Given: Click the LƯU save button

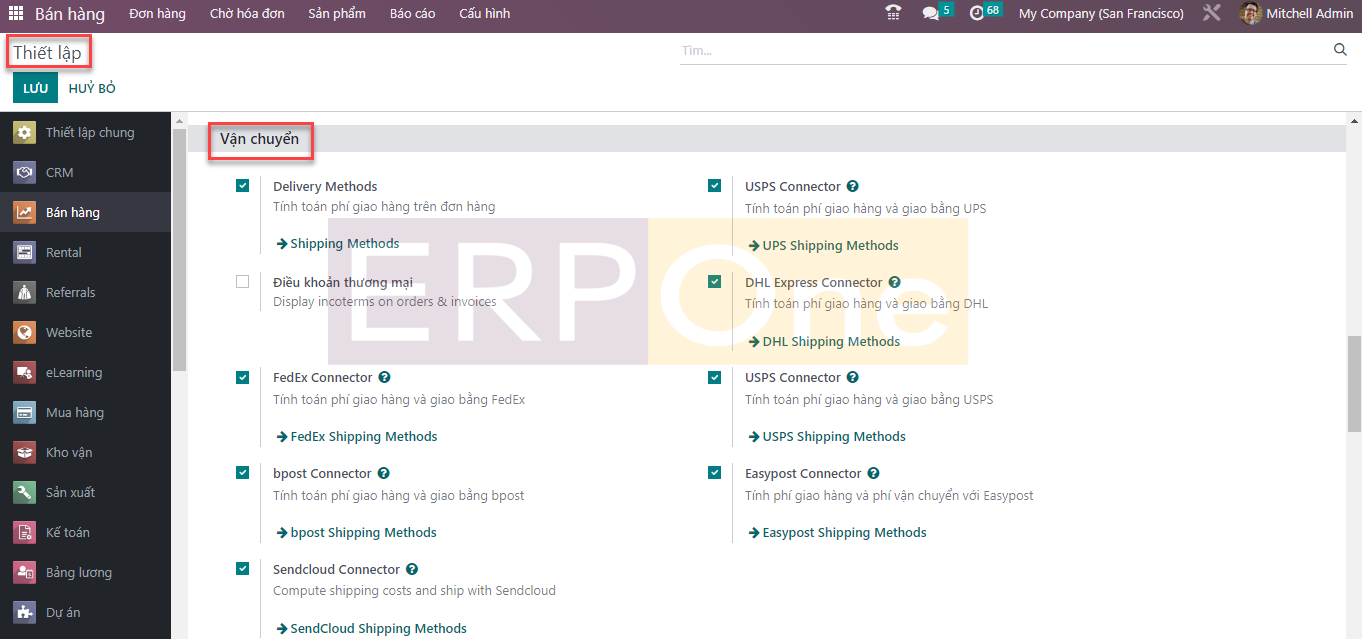Looking at the screenshot, I should [x=35, y=88].
